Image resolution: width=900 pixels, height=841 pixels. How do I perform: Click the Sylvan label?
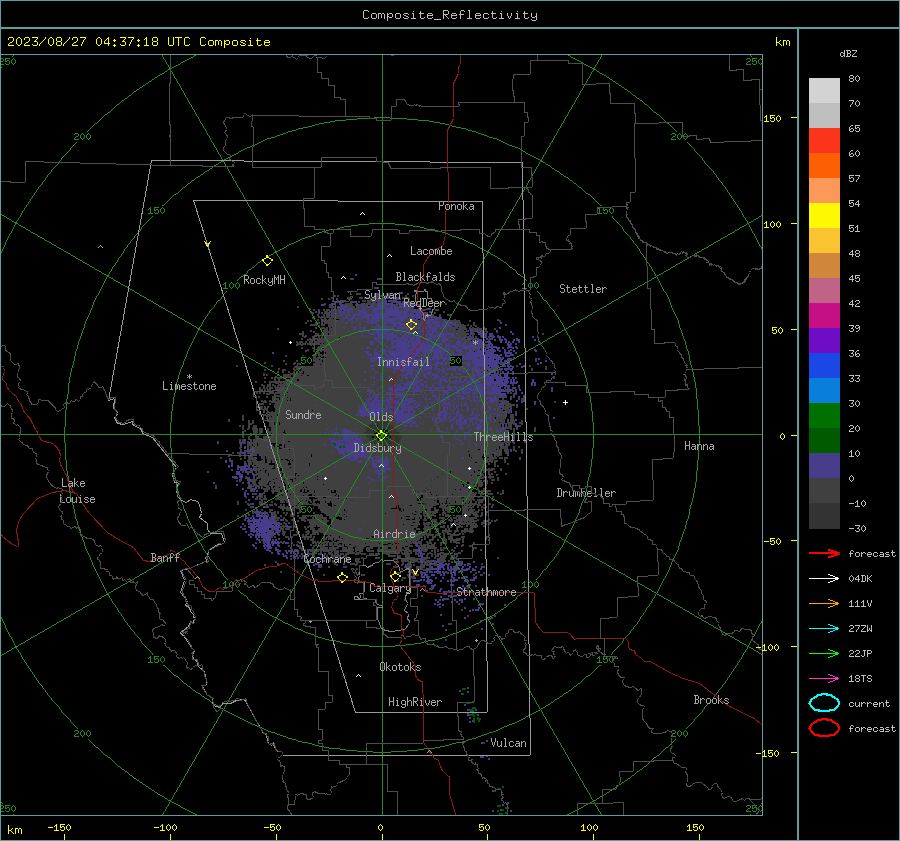(x=382, y=295)
